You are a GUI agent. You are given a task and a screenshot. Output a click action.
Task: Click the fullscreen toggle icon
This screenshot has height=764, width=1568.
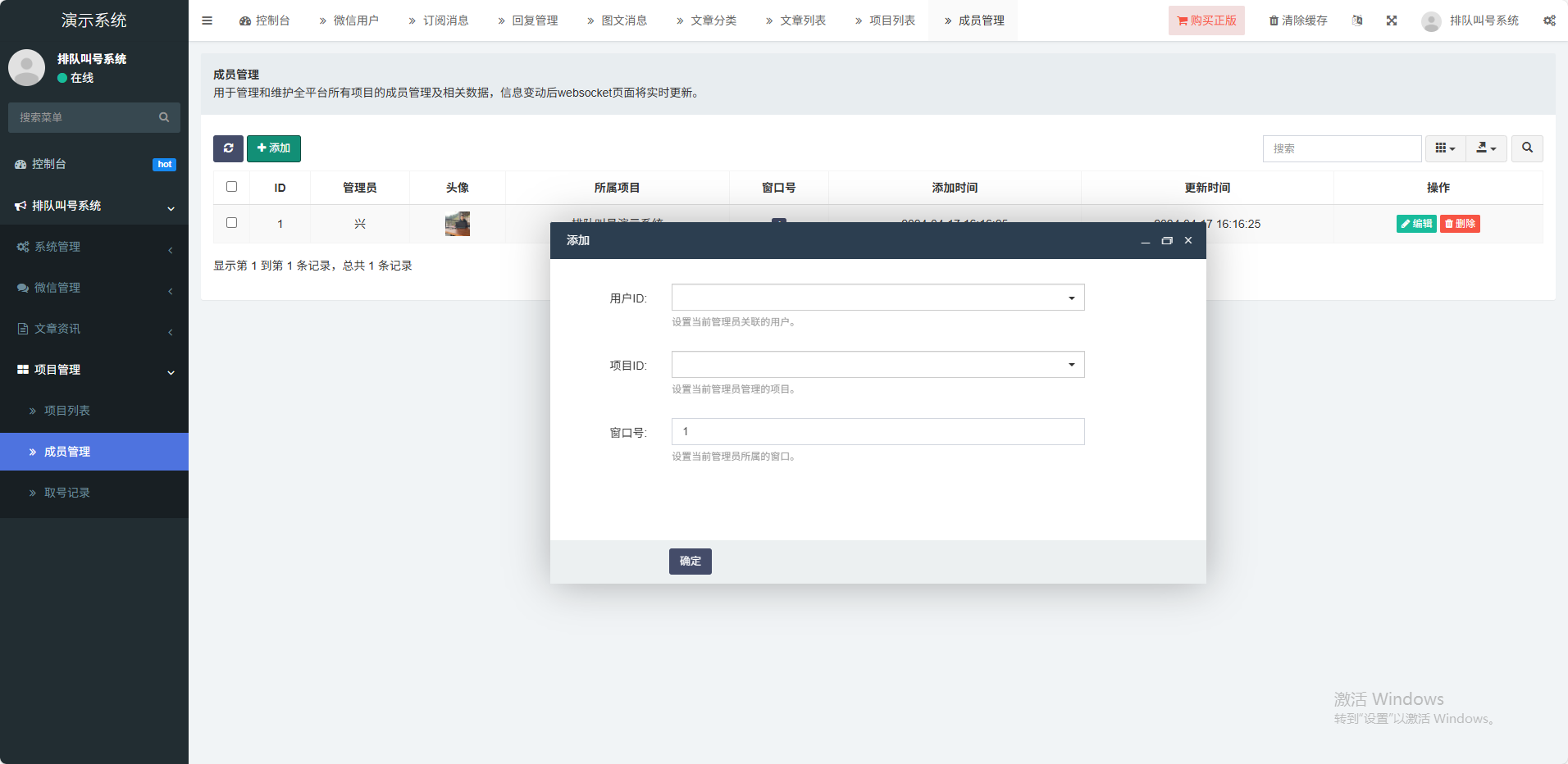[x=1392, y=20]
